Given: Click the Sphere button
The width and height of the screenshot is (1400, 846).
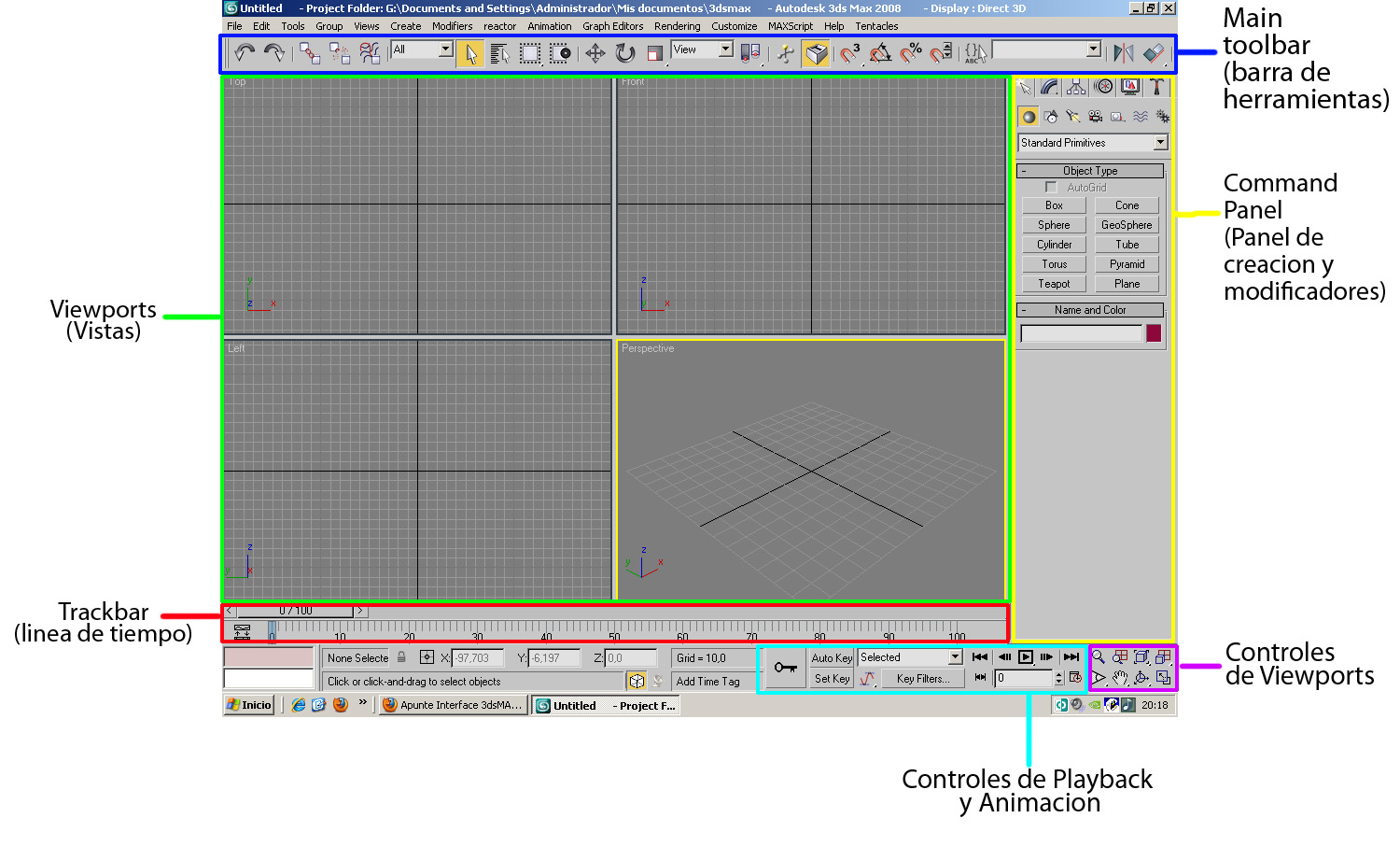Looking at the screenshot, I should coord(1054,225).
